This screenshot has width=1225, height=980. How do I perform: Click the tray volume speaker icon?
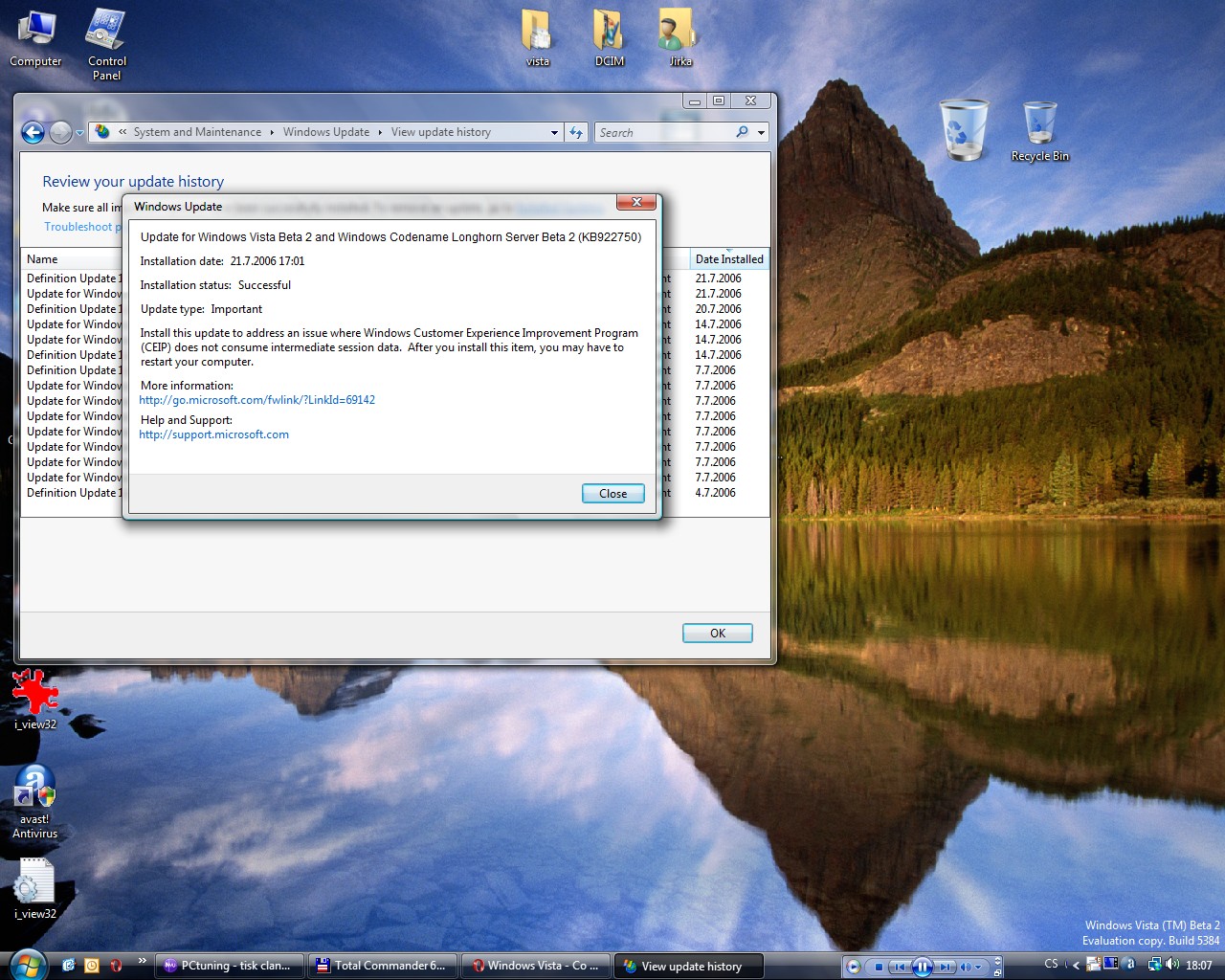1172,965
